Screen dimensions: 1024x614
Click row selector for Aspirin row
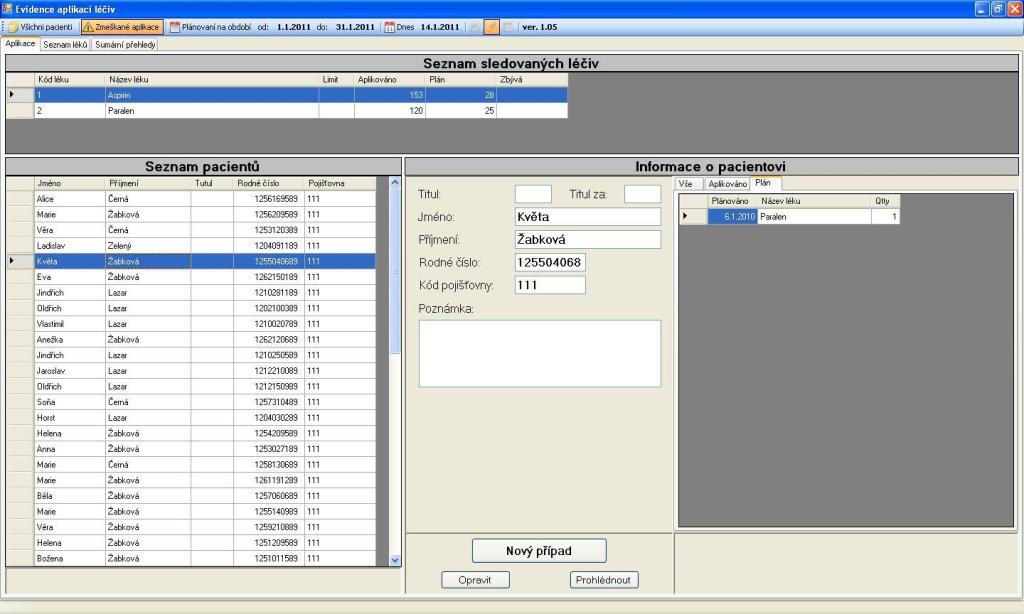pyautogui.click(x=20, y=95)
